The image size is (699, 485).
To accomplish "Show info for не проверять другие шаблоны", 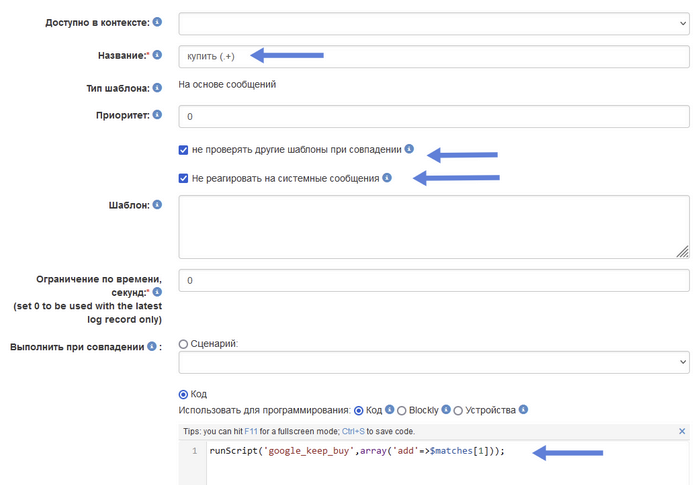I will pos(409,149).
